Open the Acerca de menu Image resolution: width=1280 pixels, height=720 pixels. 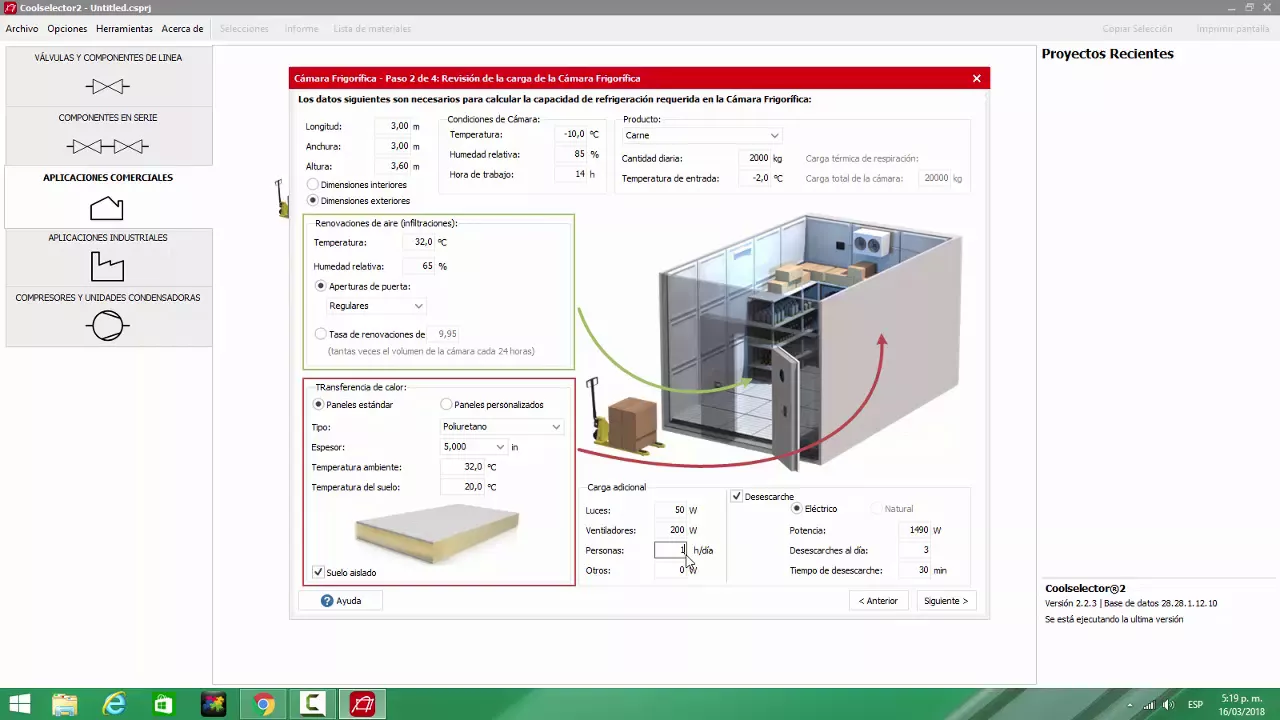(182, 29)
